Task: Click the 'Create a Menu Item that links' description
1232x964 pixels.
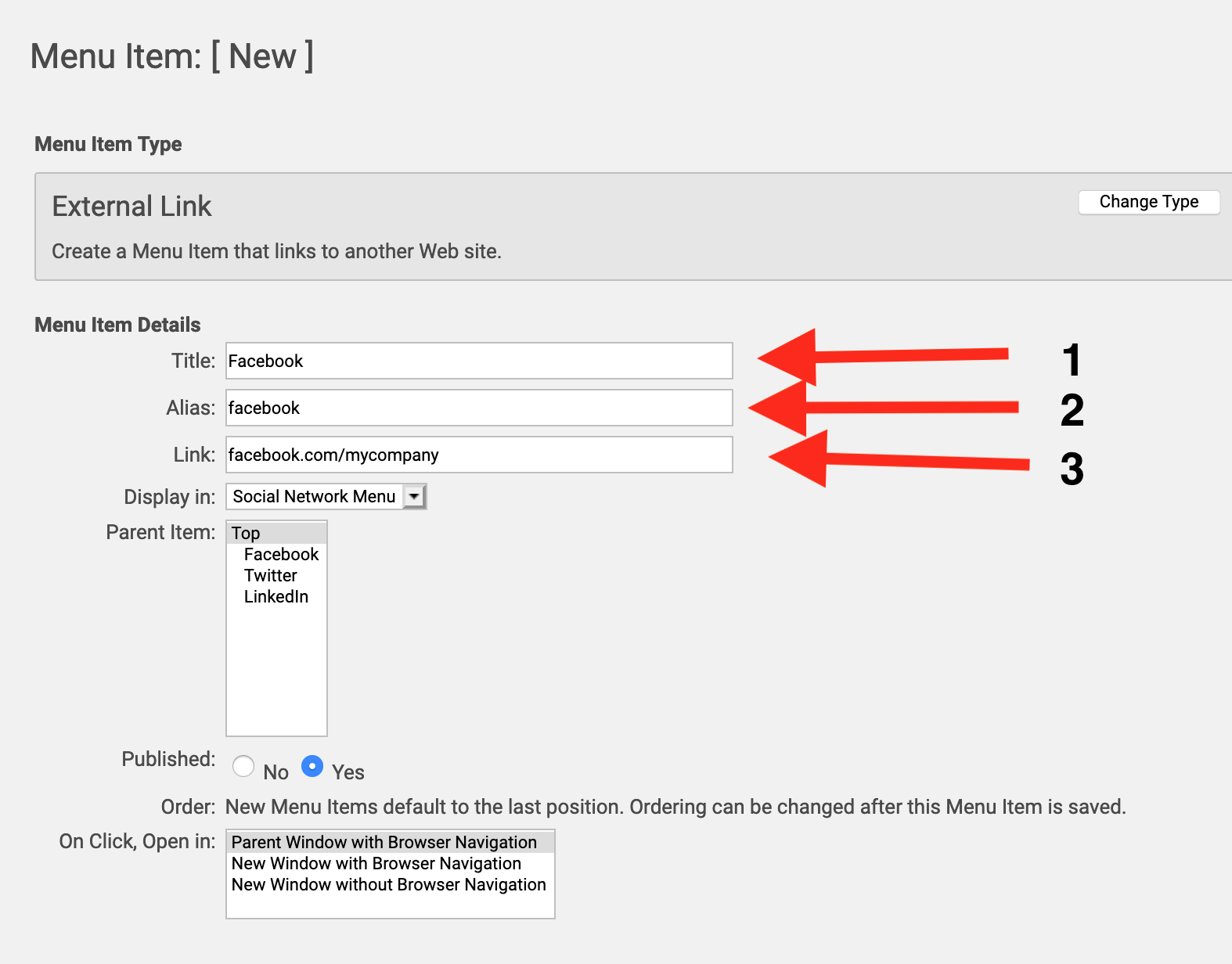Action: [x=276, y=251]
